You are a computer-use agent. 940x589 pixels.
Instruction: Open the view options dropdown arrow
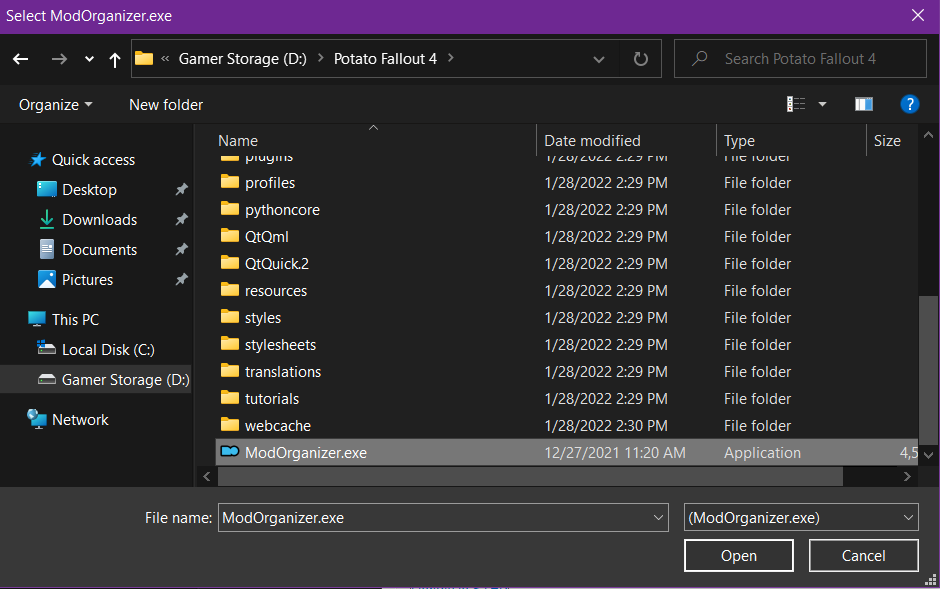pos(822,104)
